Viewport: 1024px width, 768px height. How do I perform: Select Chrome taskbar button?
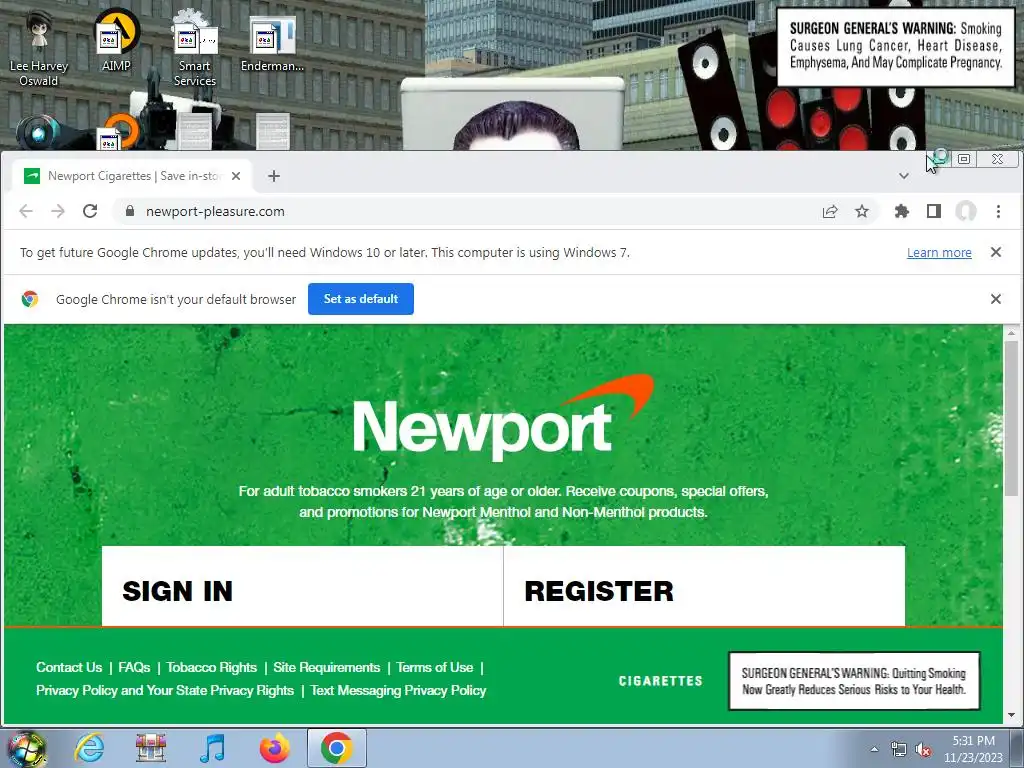click(336, 748)
